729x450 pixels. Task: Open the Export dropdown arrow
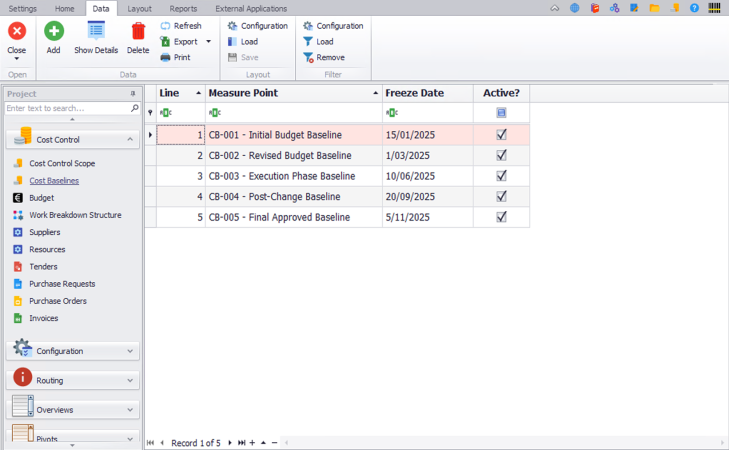208,42
